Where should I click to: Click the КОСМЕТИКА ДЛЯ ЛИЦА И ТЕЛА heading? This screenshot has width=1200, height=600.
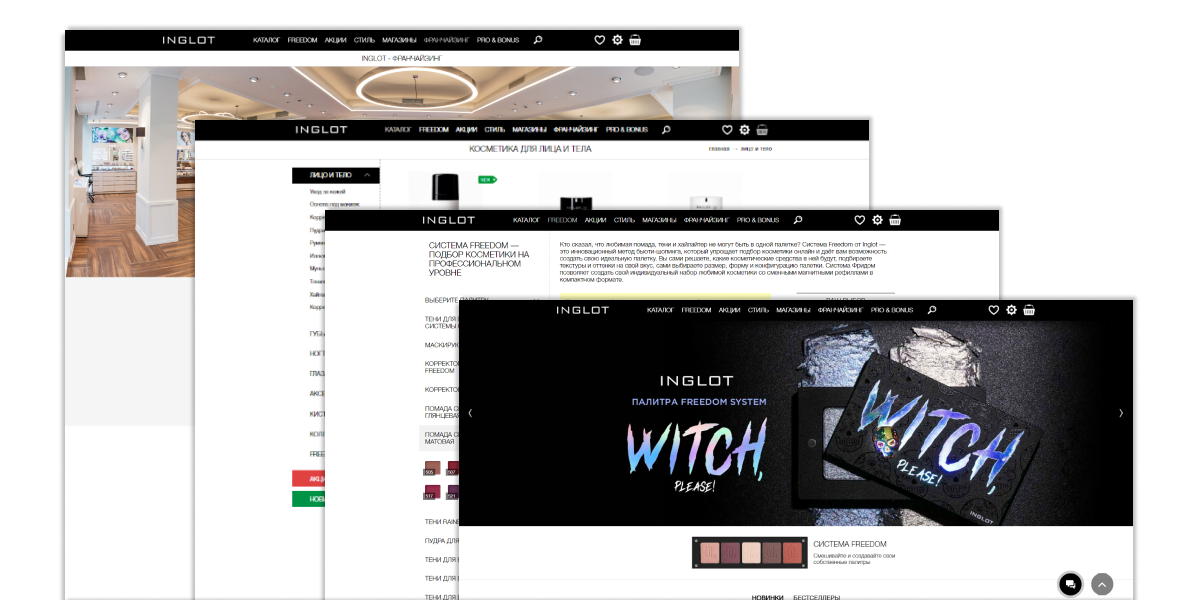pyautogui.click(x=530, y=149)
